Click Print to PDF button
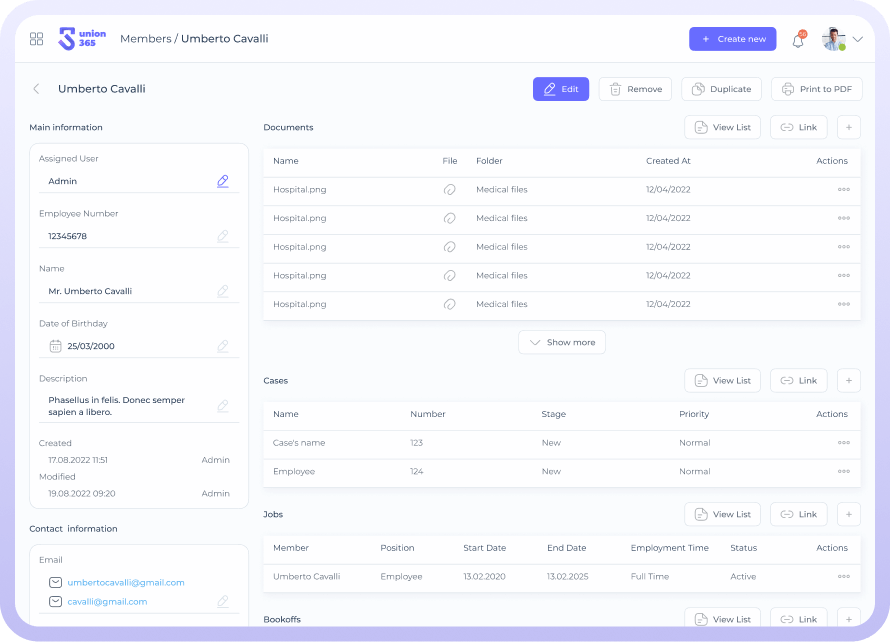Viewport: 890px width, 642px height. tap(816, 89)
